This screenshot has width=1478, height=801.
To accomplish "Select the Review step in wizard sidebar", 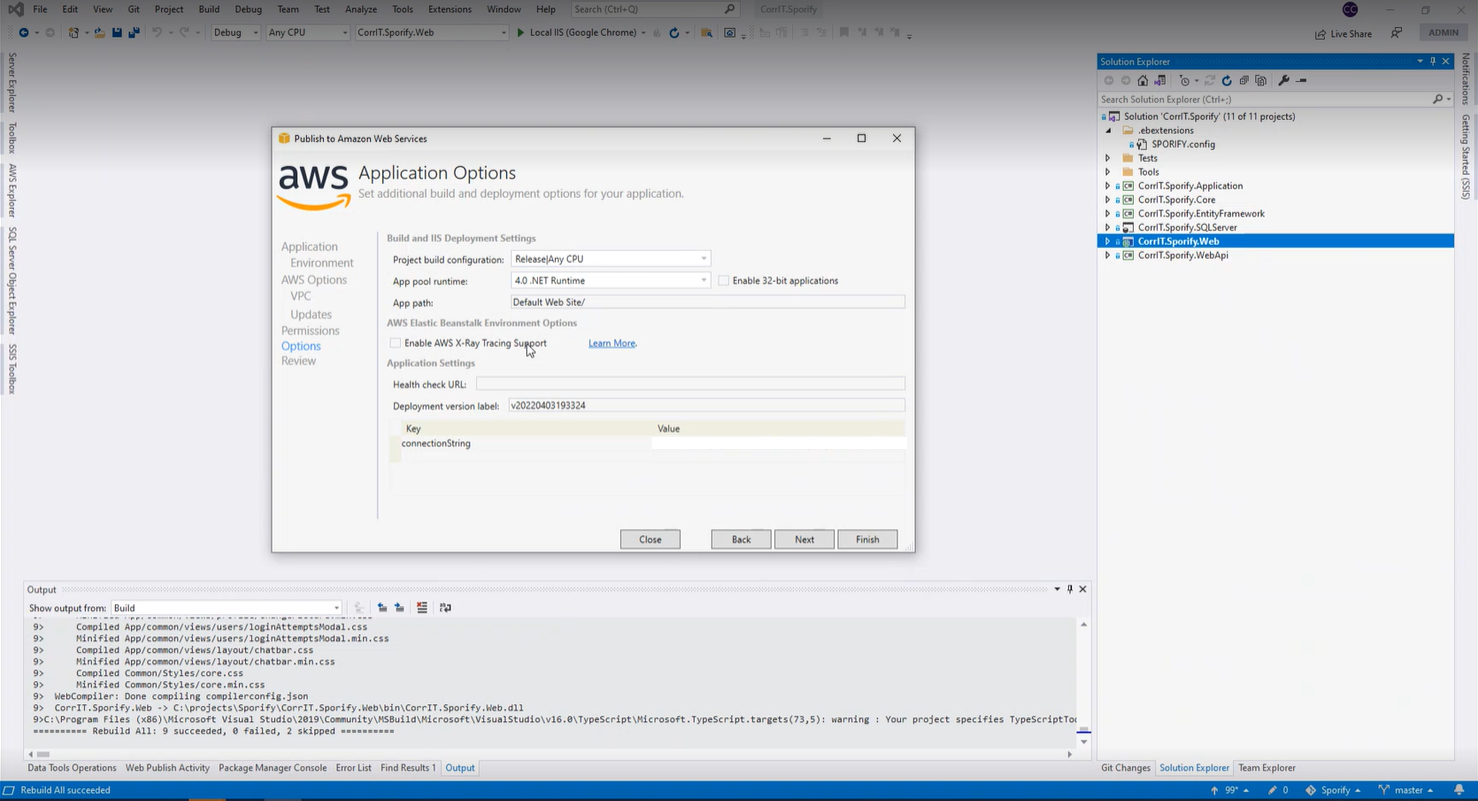I will pyautogui.click(x=298, y=361).
